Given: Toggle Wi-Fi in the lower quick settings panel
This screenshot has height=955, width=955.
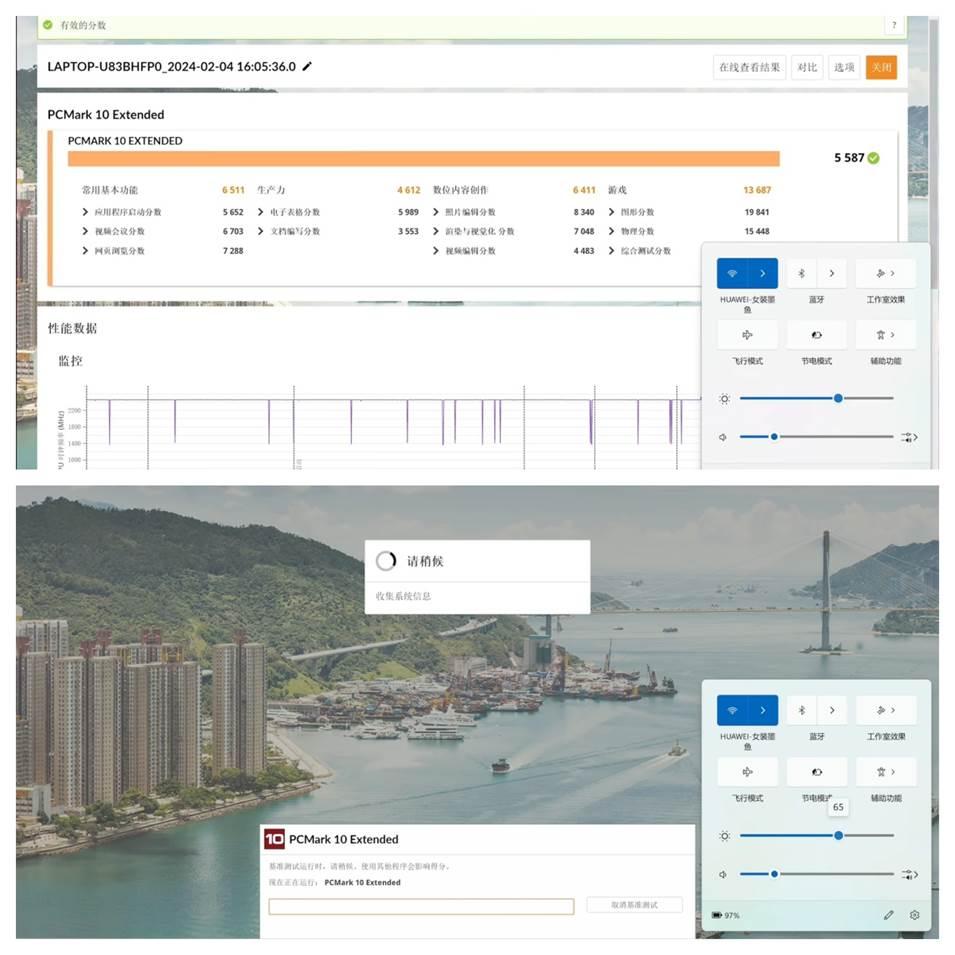Looking at the screenshot, I should pos(733,710).
